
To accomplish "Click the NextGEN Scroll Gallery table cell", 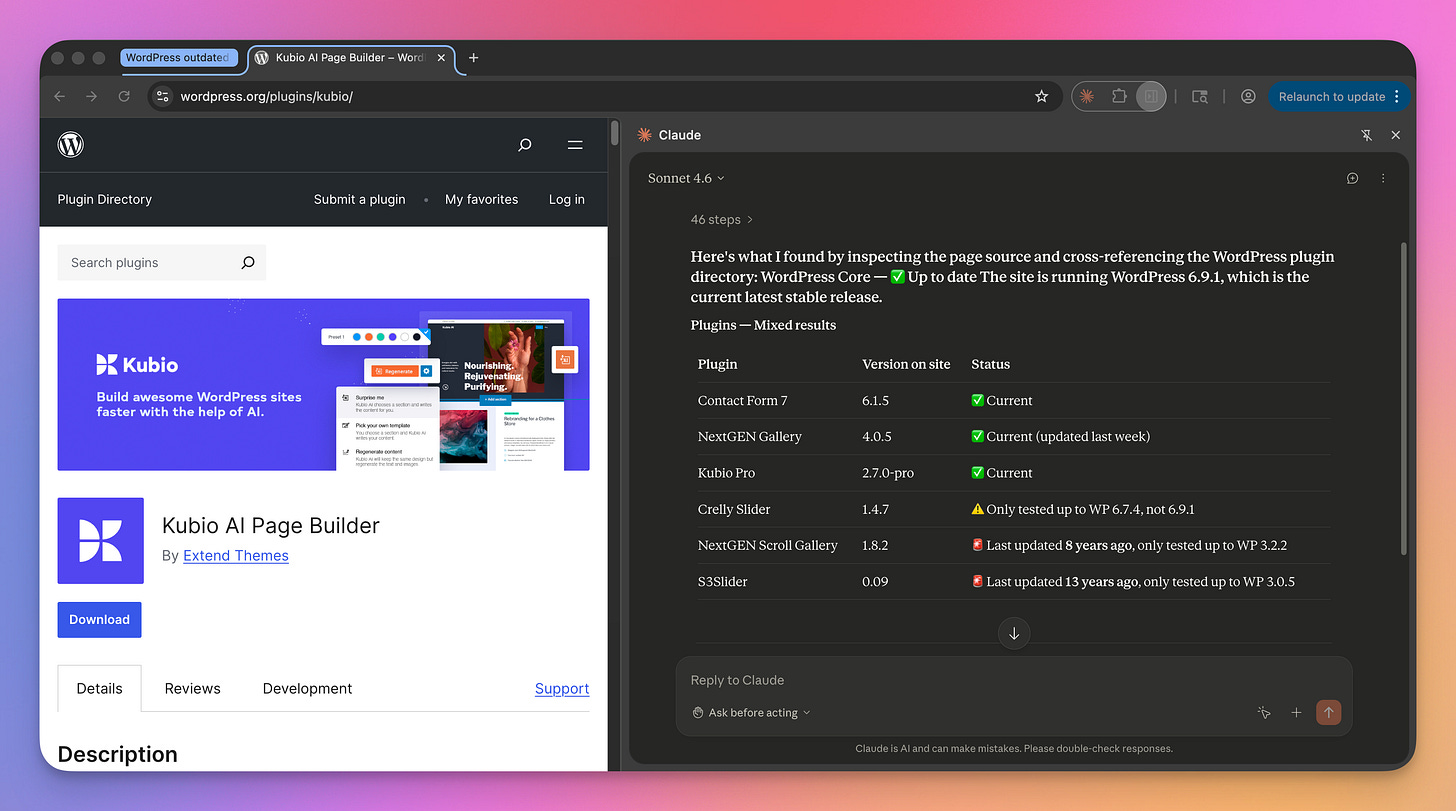I will coord(768,545).
